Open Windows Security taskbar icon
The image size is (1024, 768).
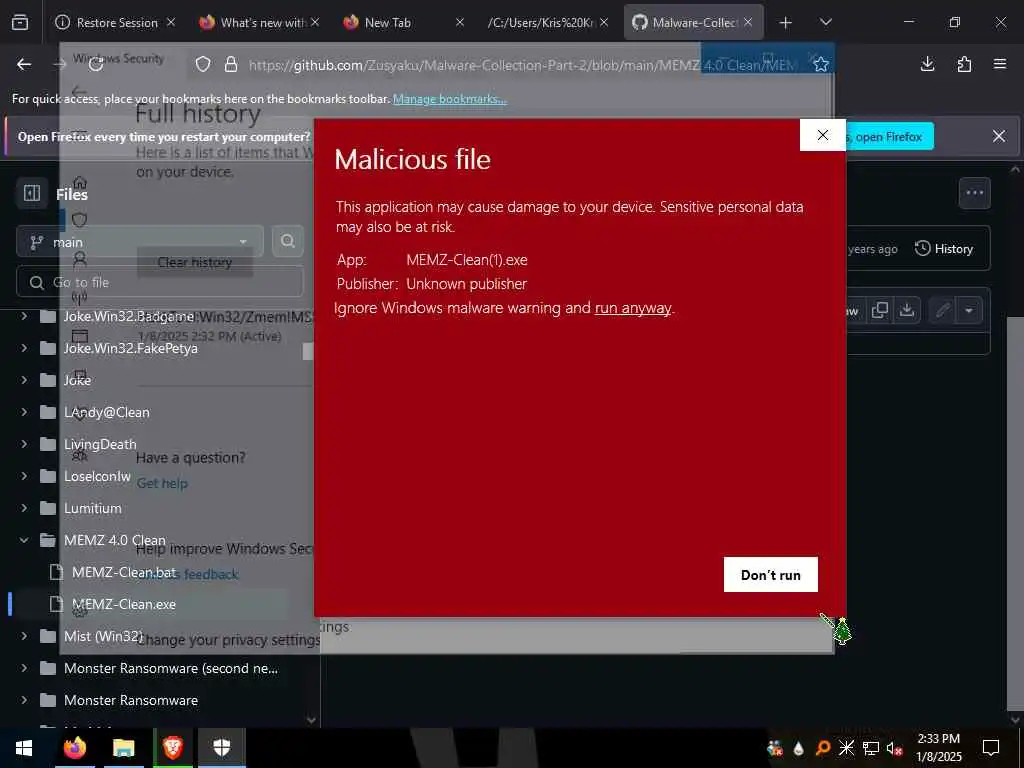point(222,748)
